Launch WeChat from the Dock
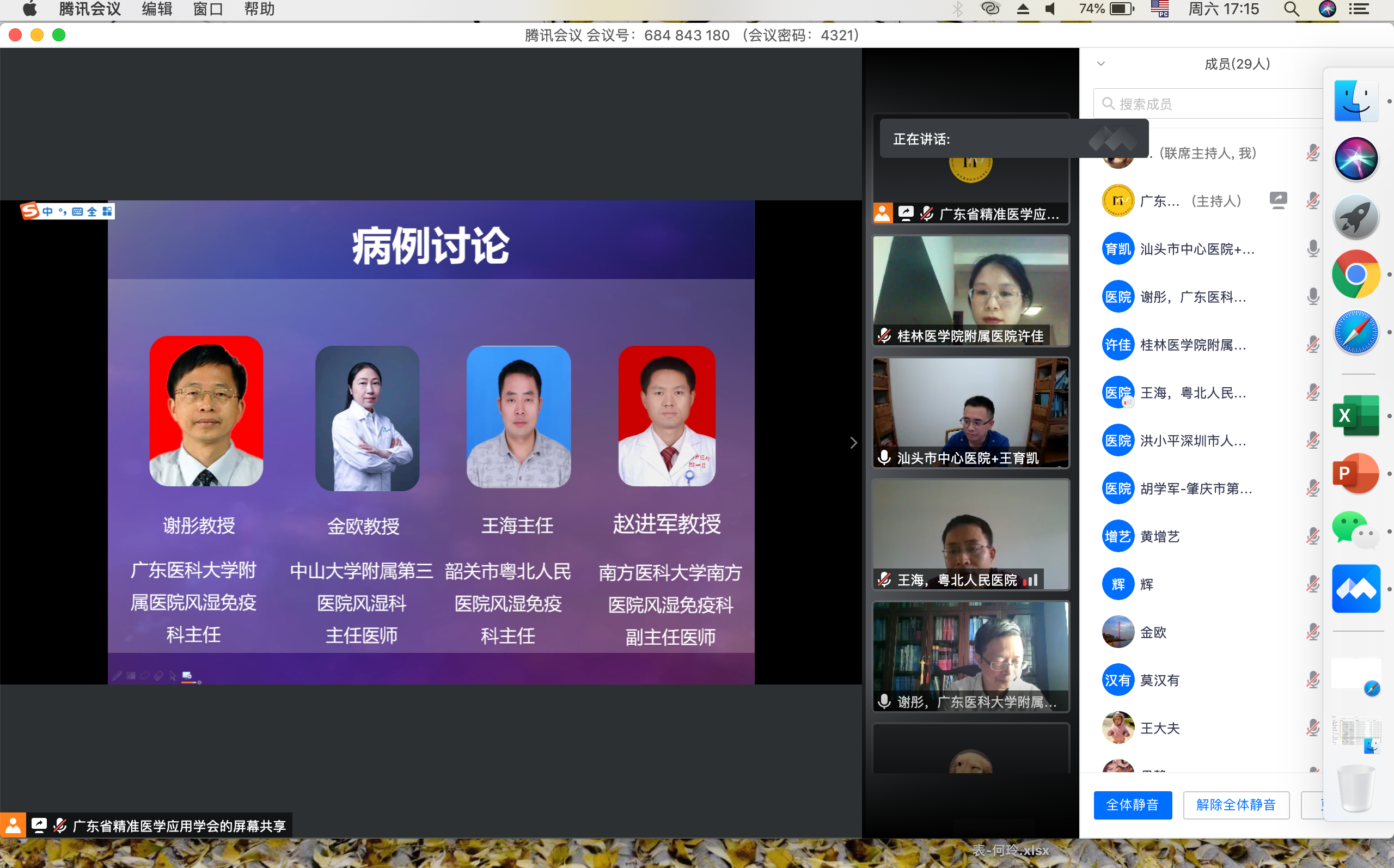The image size is (1394, 868). coord(1355,531)
